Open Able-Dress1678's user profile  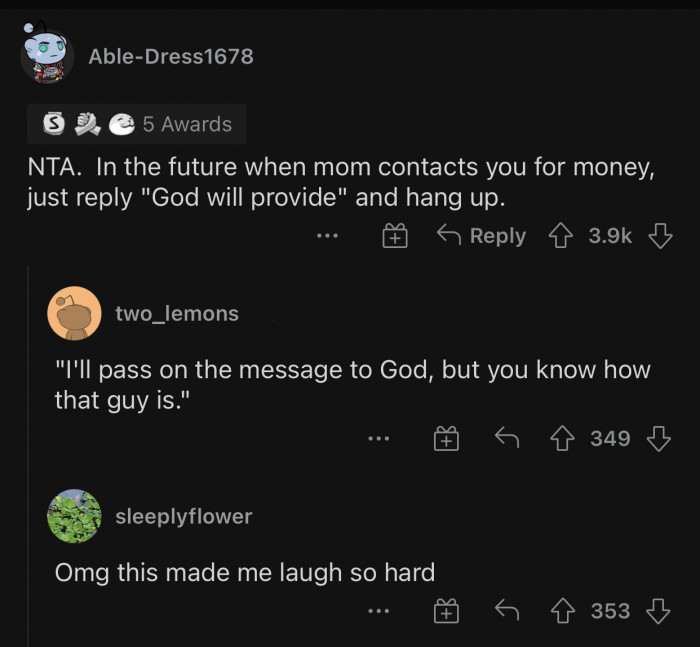(171, 57)
